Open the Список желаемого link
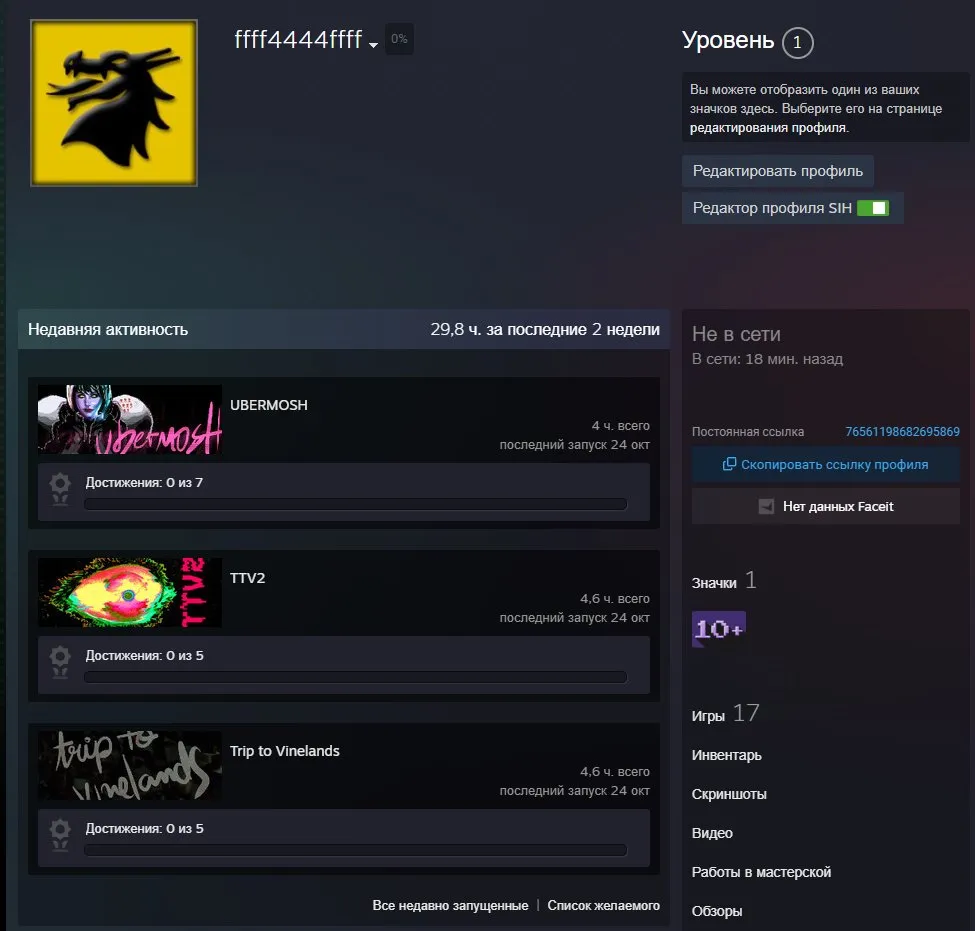 603,906
